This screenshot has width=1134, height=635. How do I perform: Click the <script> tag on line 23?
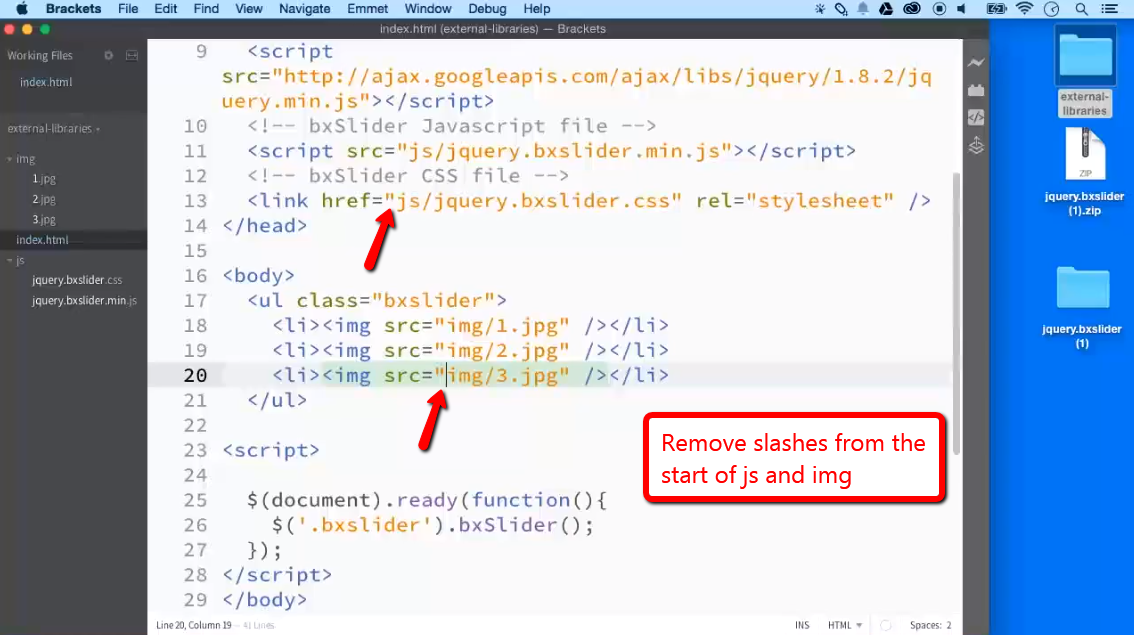(270, 451)
